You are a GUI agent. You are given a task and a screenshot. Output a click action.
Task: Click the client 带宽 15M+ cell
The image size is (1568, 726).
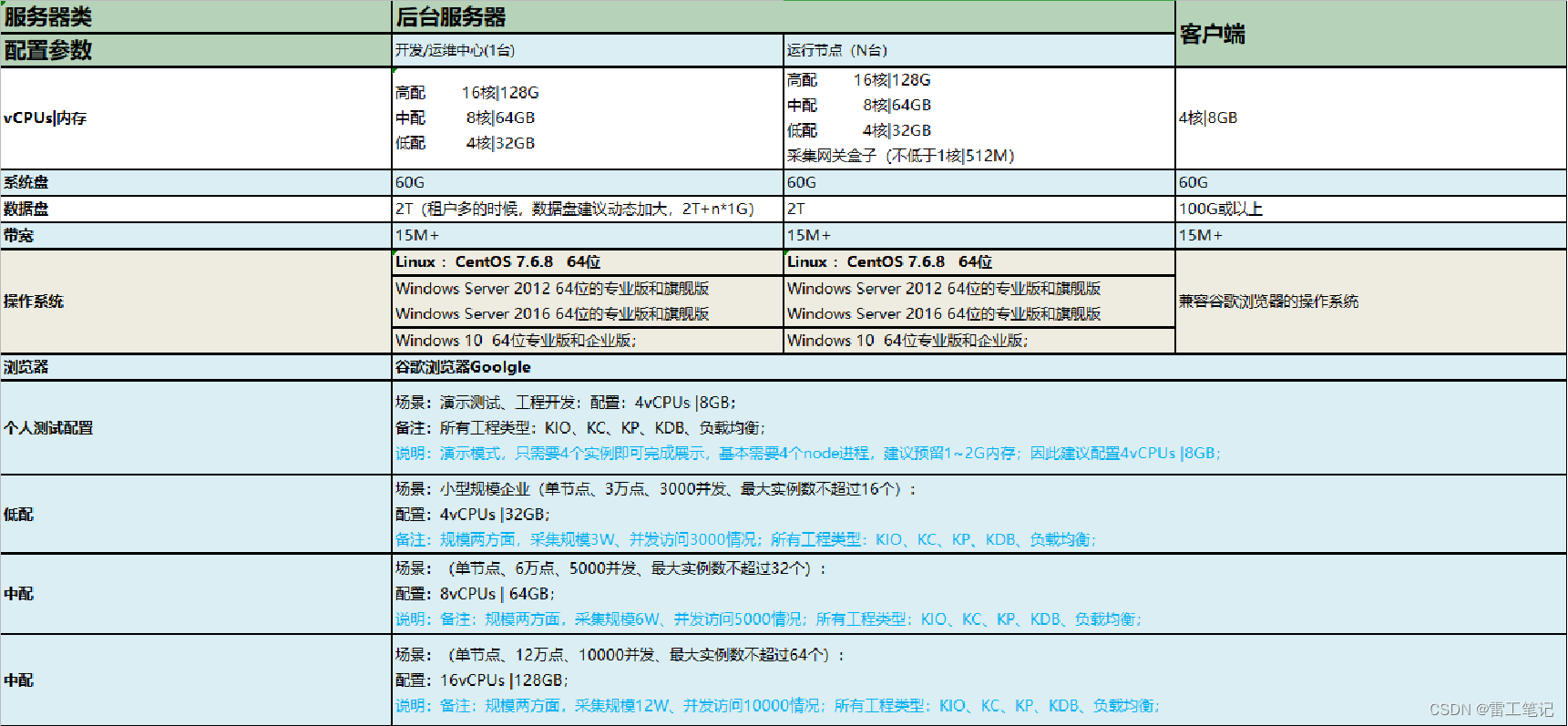click(1371, 235)
